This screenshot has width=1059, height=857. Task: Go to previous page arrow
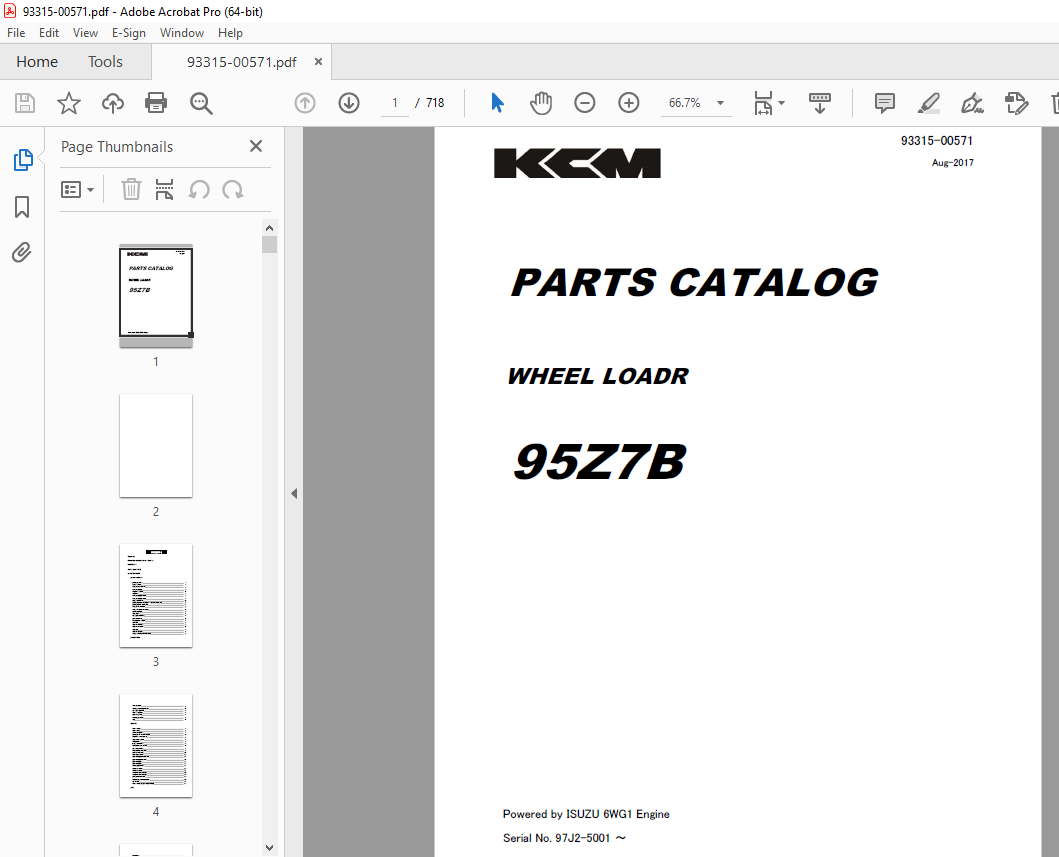point(305,103)
